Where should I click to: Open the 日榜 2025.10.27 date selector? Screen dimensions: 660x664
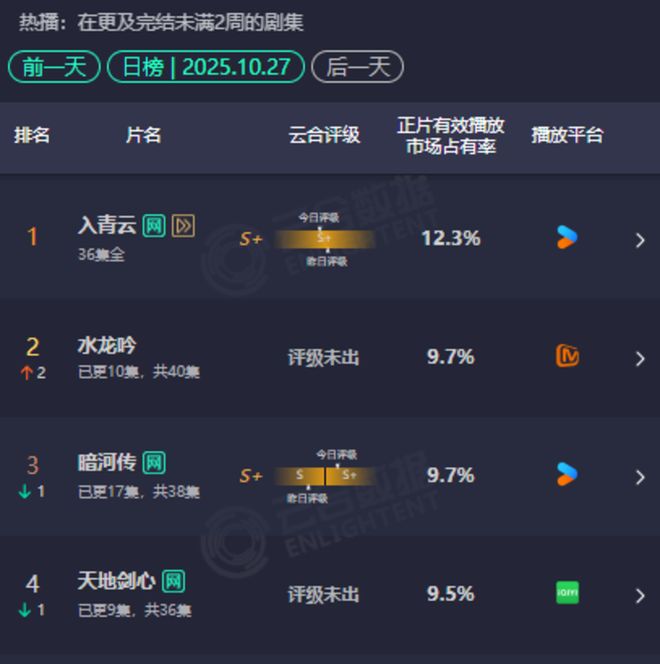pyautogui.click(x=206, y=67)
